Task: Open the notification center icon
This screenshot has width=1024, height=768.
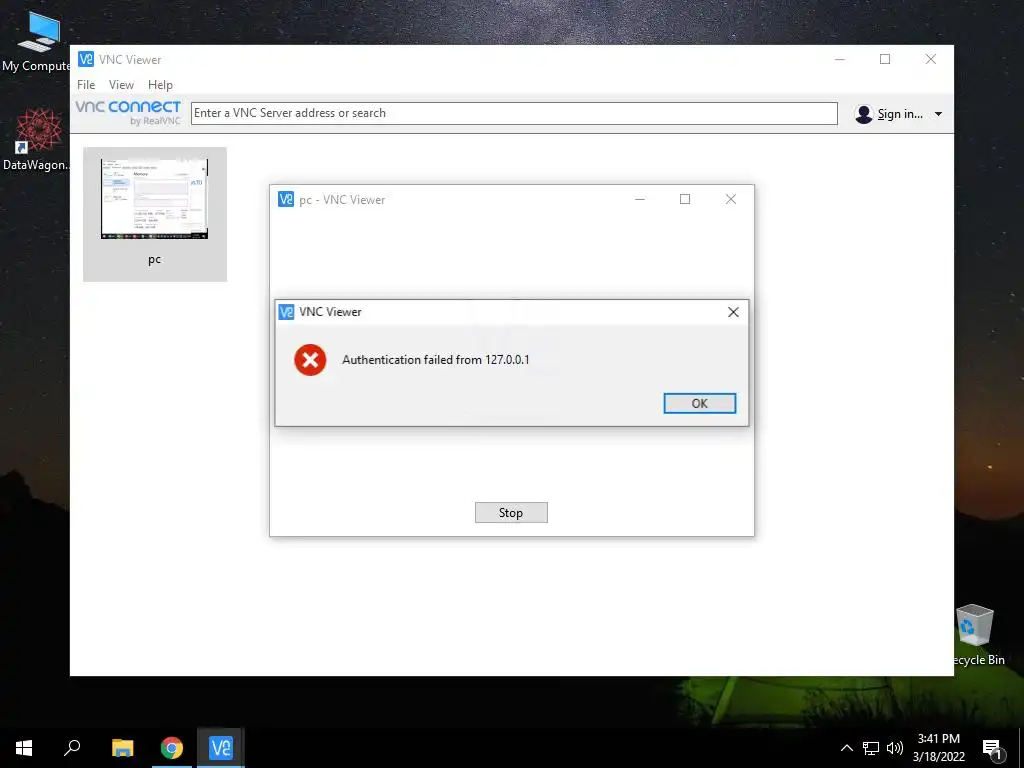Action: coord(992,749)
